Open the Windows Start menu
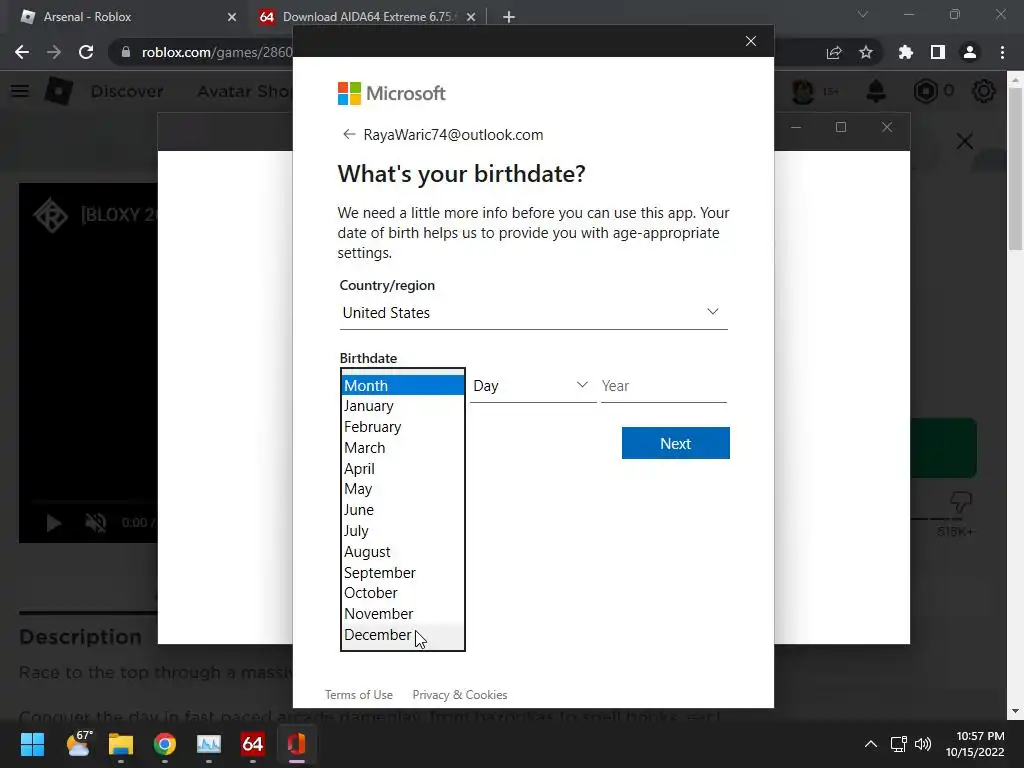The width and height of the screenshot is (1024, 768). (x=32, y=744)
